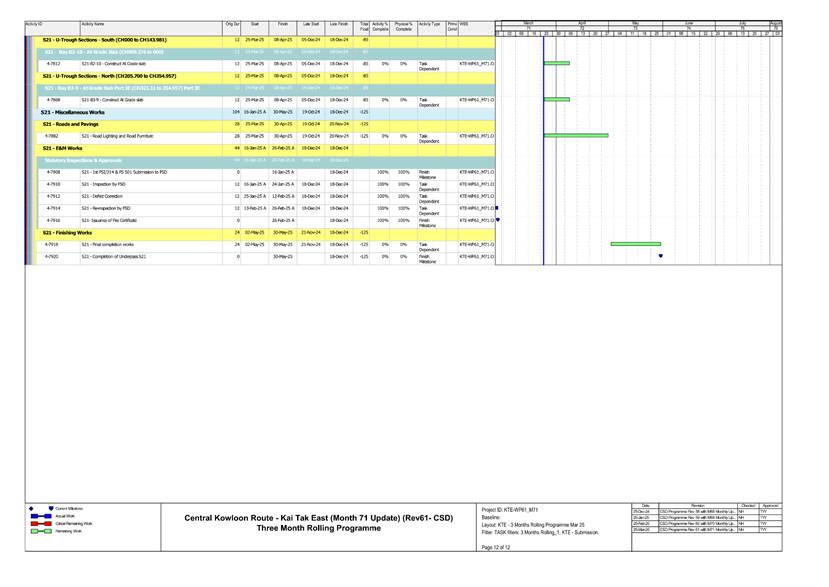Click the Remaining Work green legend icon

(39, 531)
